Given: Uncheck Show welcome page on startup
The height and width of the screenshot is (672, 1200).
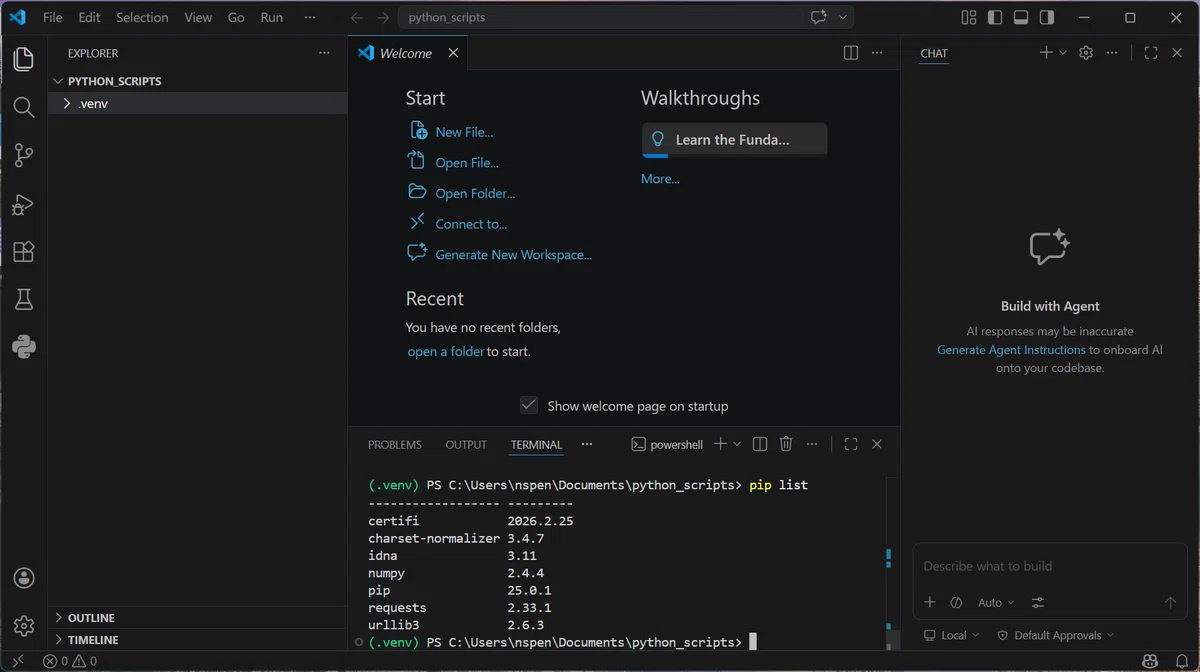Looking at the screenshot, I should [x=529, y=405].
